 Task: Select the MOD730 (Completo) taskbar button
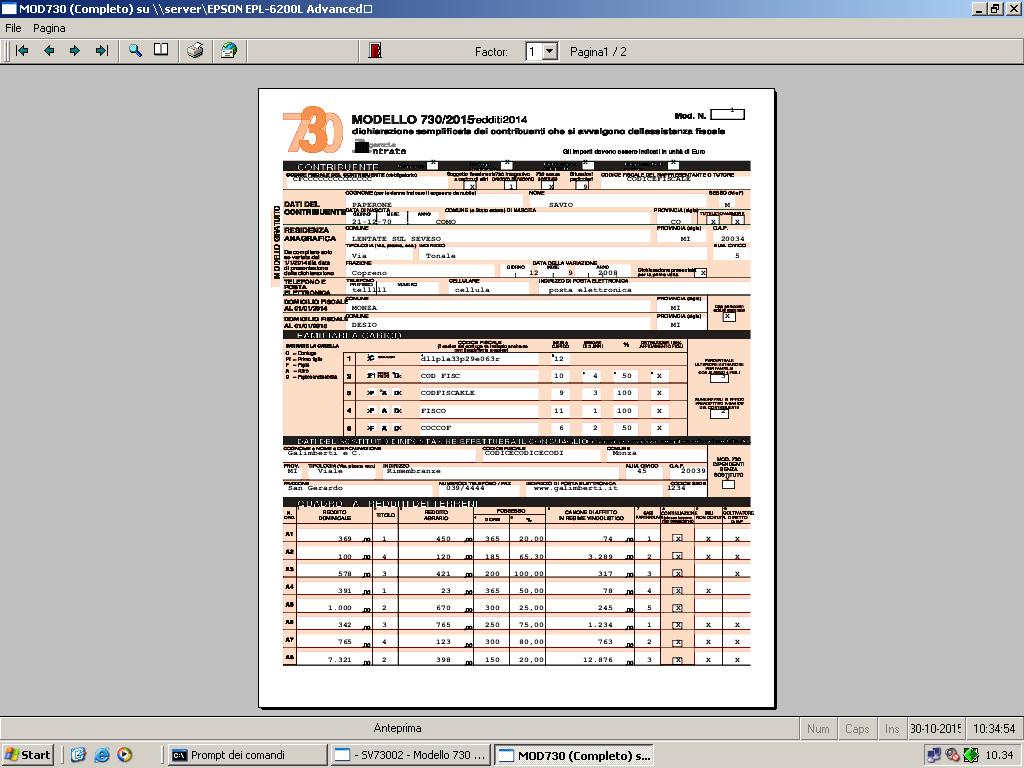point(573,755)
